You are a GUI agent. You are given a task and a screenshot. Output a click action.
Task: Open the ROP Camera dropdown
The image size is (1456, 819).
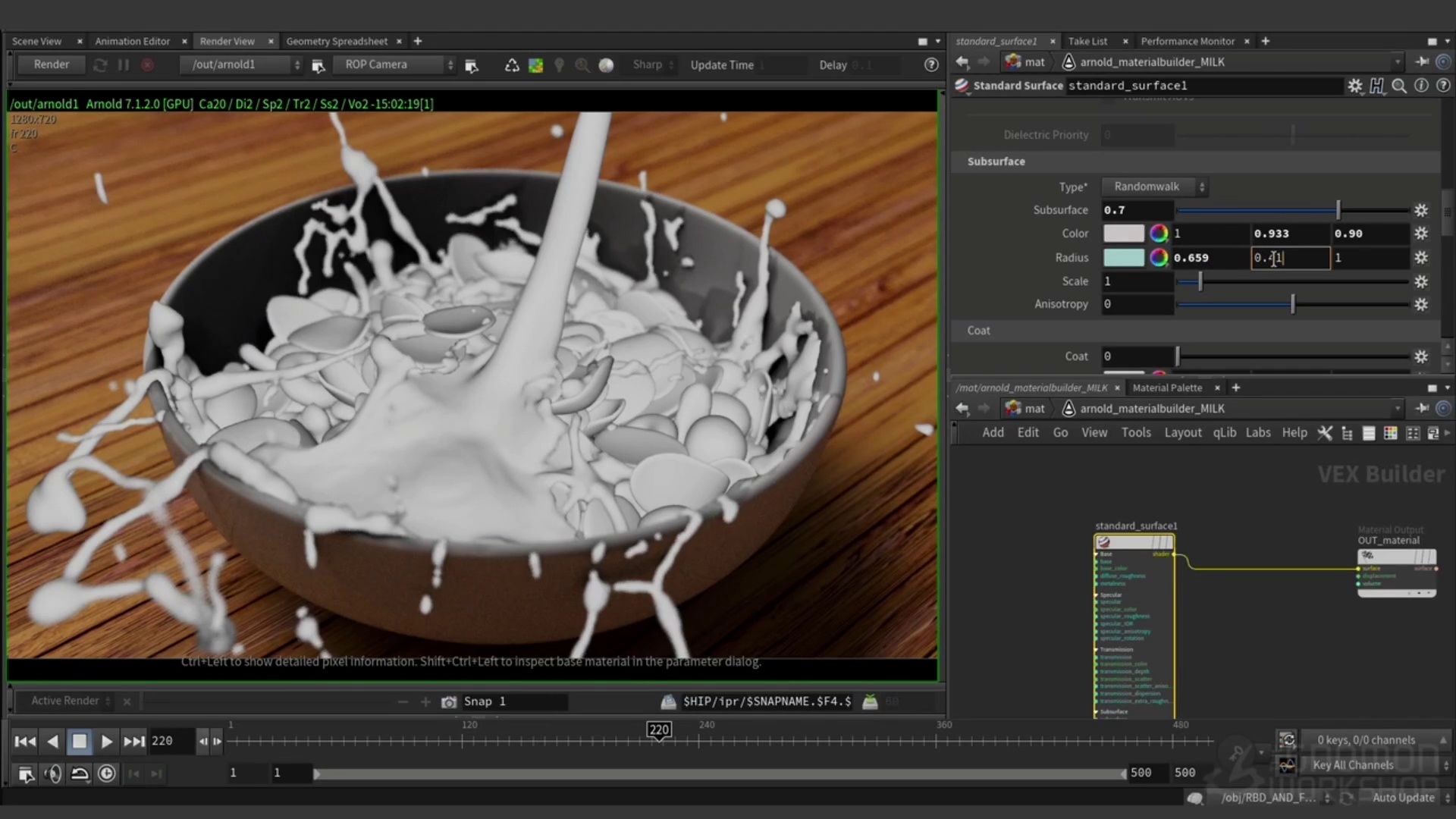(394, 64)
